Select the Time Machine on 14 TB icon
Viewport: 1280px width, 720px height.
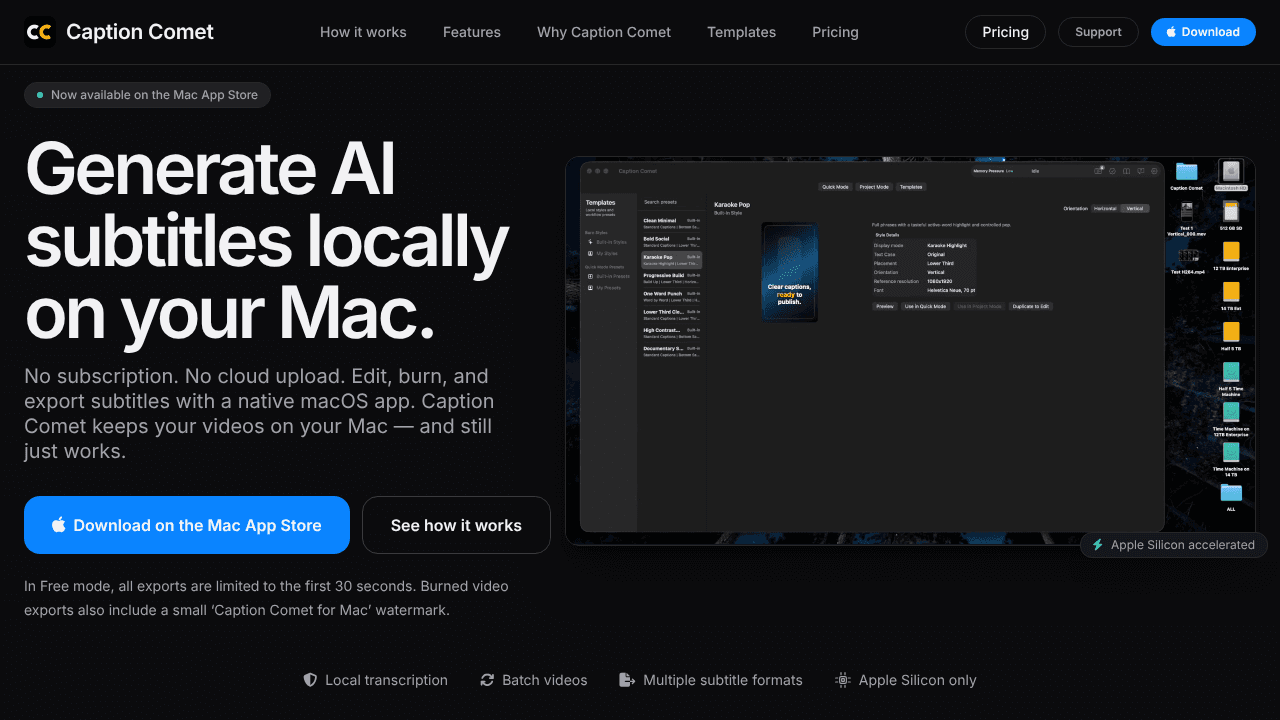pos(1231,452)
